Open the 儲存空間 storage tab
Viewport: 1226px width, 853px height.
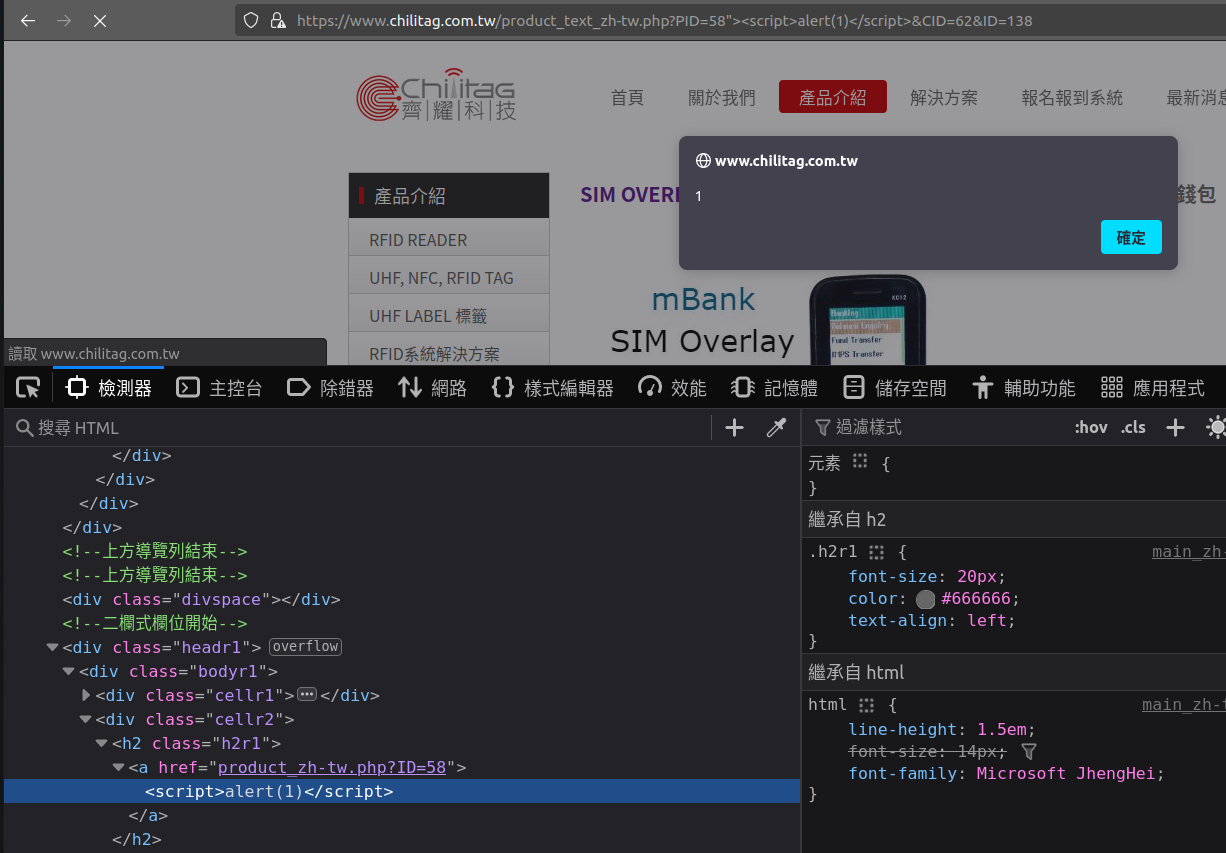tap(894, 388)
